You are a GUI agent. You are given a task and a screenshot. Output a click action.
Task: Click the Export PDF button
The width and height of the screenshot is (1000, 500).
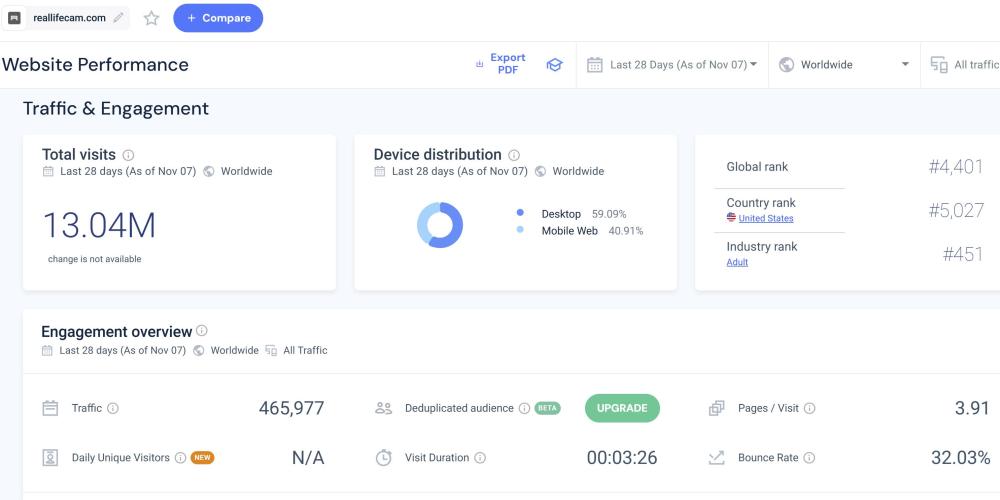[501, 64]
